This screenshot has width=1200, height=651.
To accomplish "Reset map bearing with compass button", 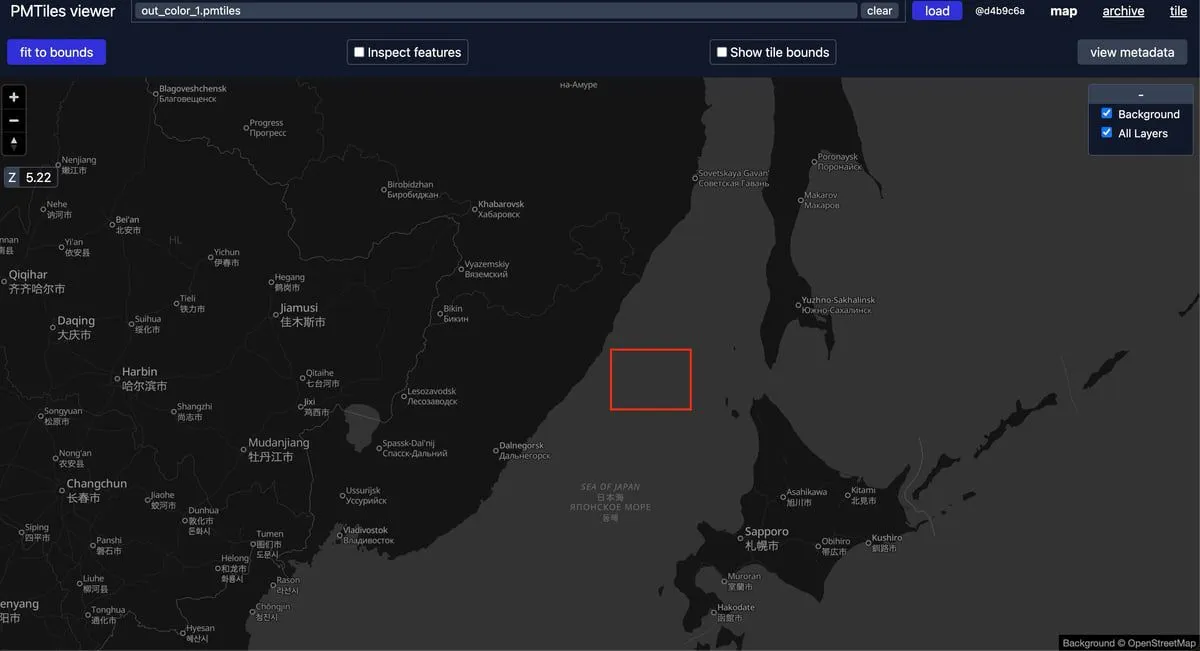I will [x=14, y=144].
